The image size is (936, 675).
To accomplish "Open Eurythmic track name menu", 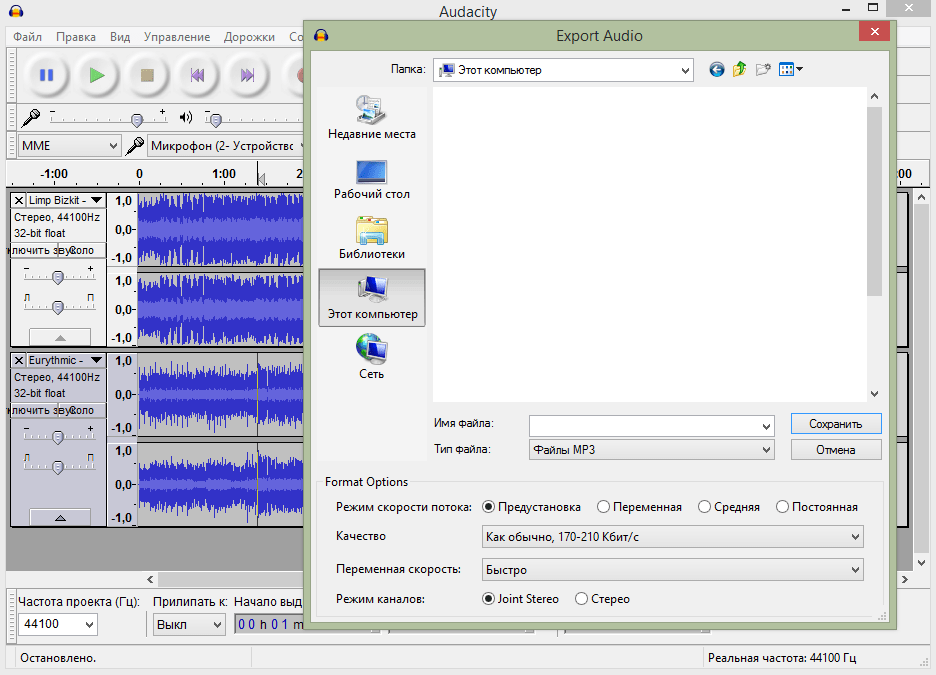I will click(x=66, y=360).
